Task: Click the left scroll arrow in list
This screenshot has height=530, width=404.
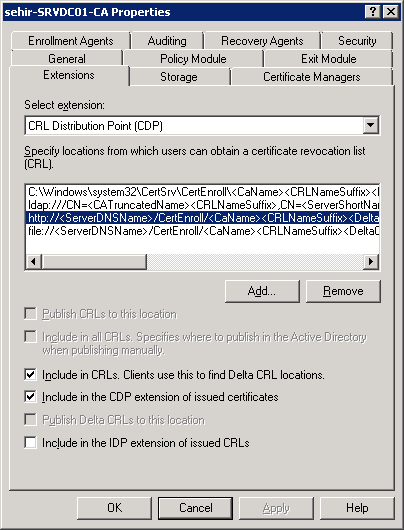Action: [x=33, y=261]
